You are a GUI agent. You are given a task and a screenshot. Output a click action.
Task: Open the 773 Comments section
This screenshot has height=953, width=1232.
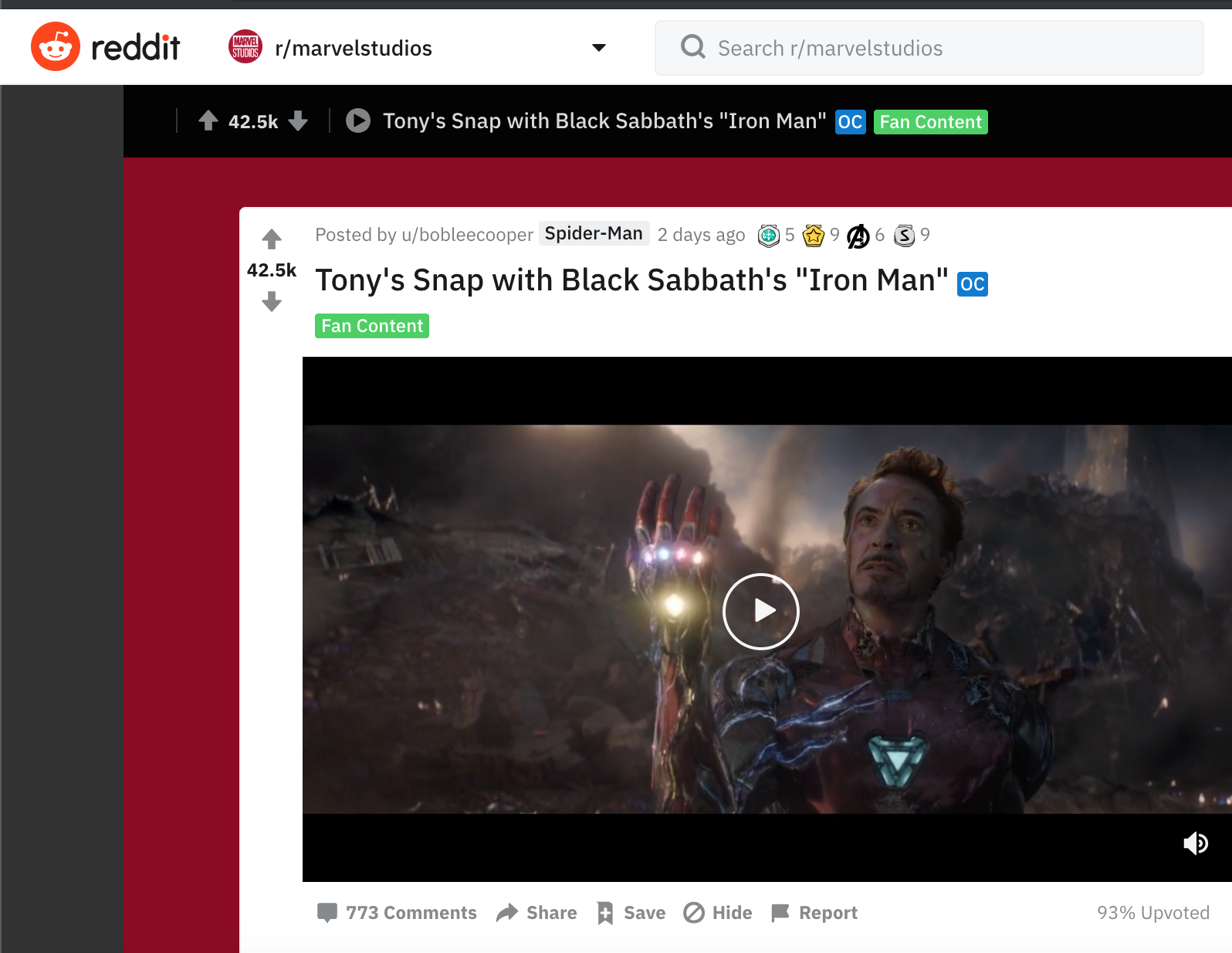tap(397, 913)
